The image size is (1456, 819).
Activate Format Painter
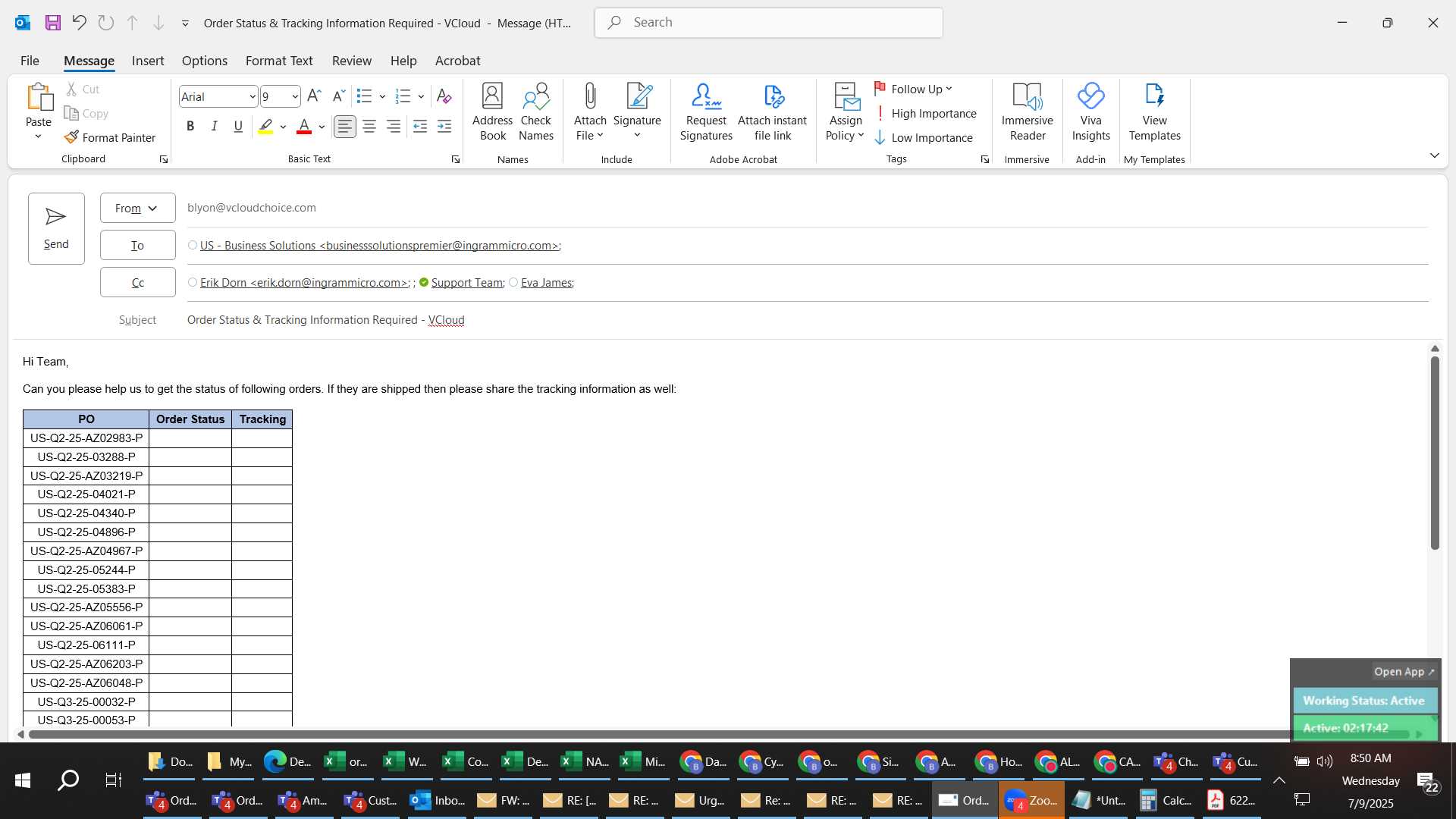pos(110,137)
